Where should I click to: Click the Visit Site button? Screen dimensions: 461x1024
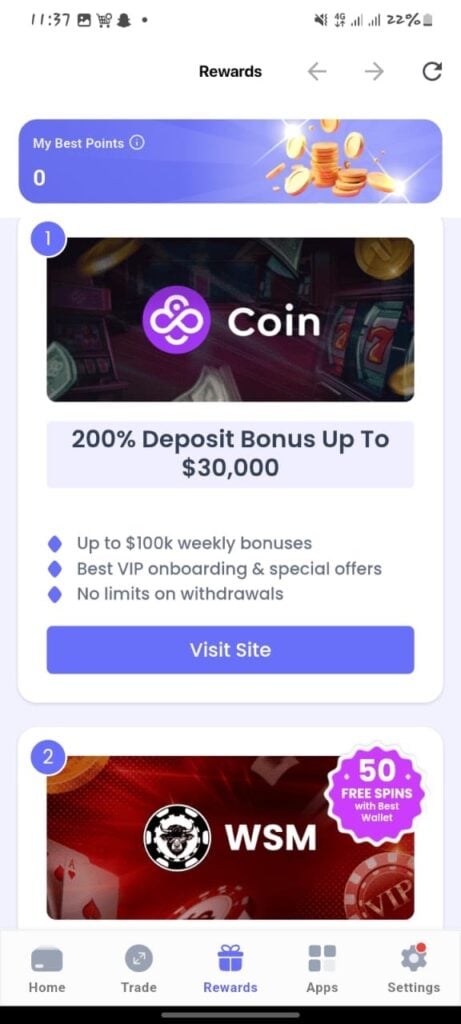230,650
